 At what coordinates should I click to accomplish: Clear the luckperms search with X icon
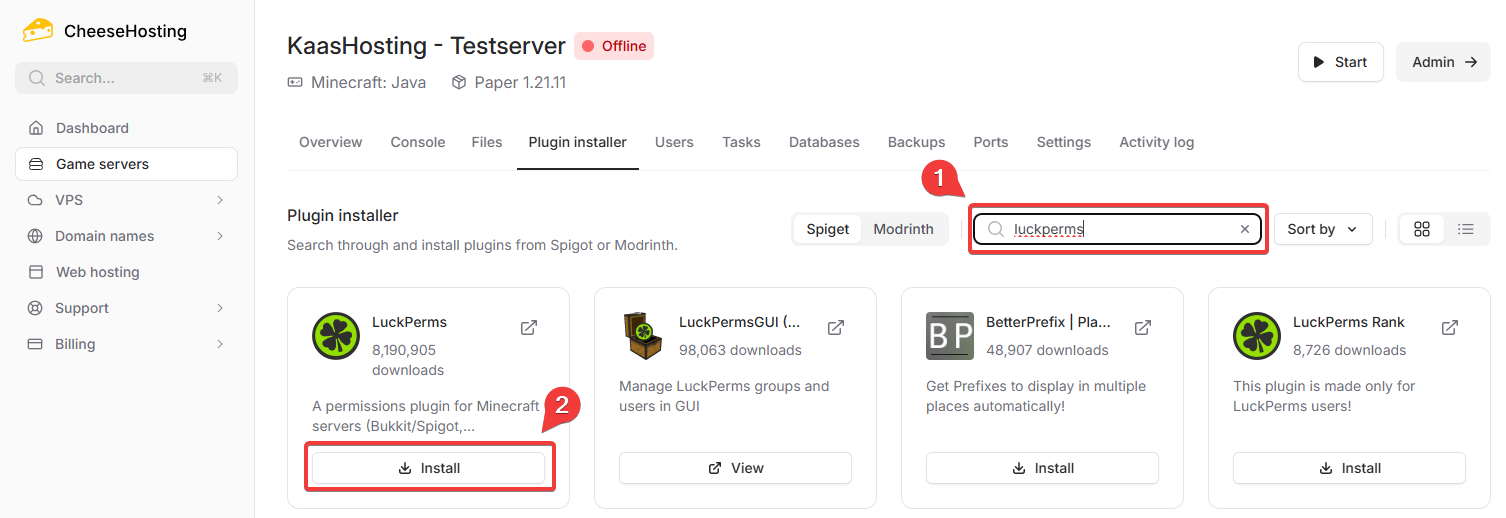point(1245,229)
